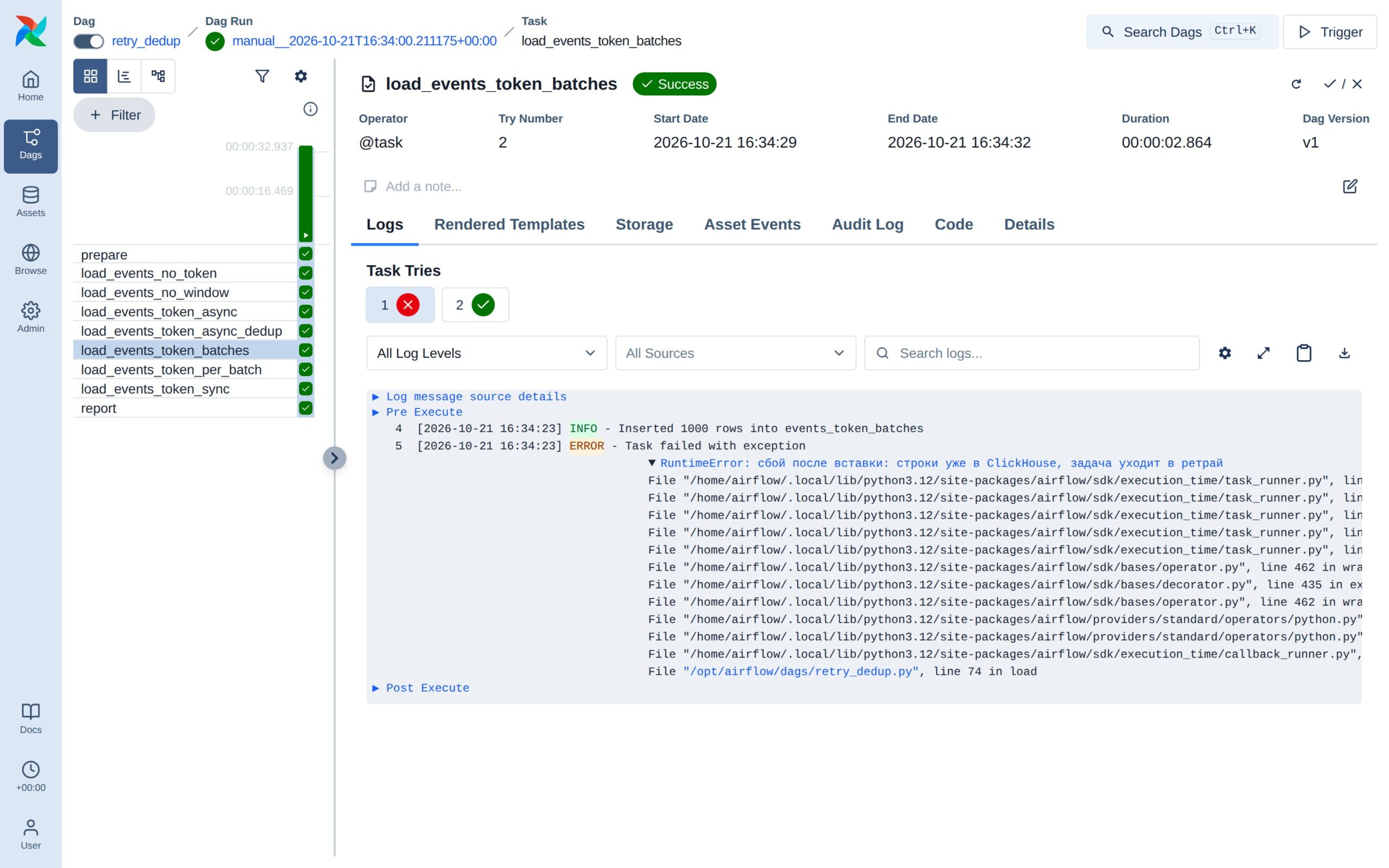Edit the note with pencil icon
Image resolution: width=1389 pixels, height=868 pixels.
tap(1350, 186)
